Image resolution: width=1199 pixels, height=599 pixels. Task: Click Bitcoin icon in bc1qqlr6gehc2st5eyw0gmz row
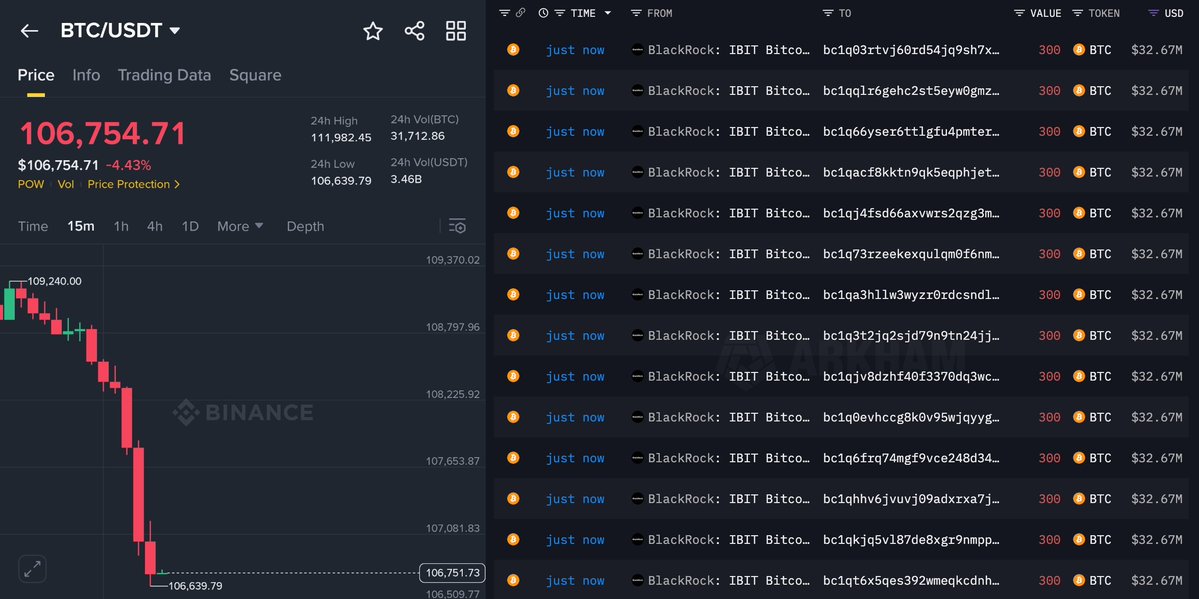tap(513, 90)
